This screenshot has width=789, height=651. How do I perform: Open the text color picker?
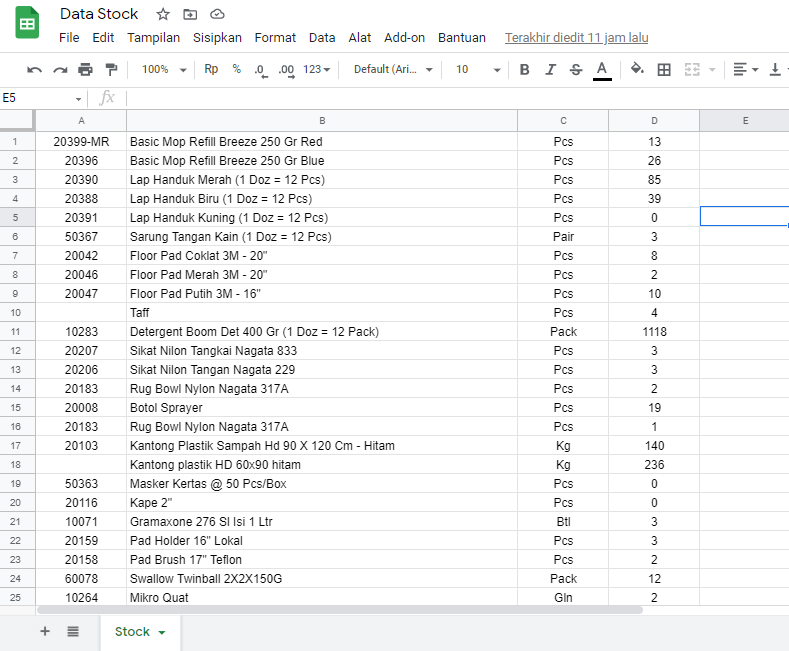coord(602,69)
